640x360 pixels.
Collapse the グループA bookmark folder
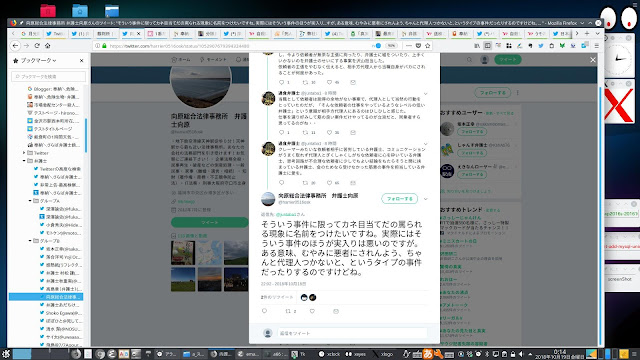coord(30,201)
